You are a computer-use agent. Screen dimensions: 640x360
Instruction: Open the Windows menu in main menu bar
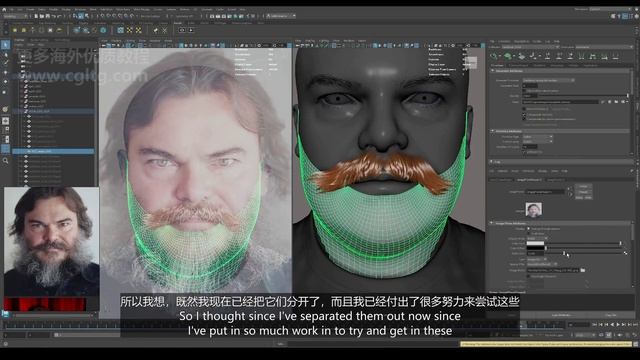click(x=80, y=9)
